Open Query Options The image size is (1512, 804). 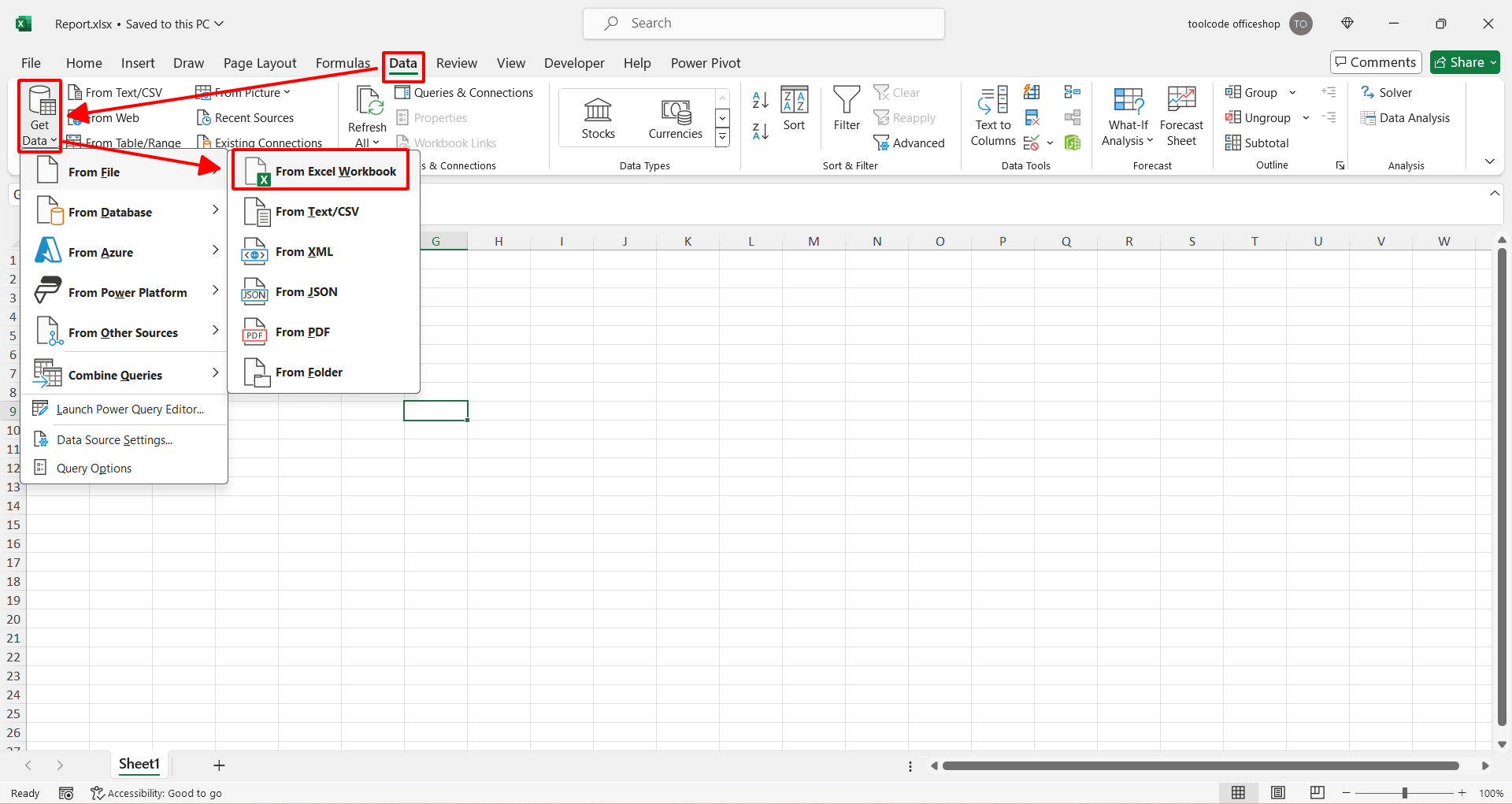coord(126,468)
